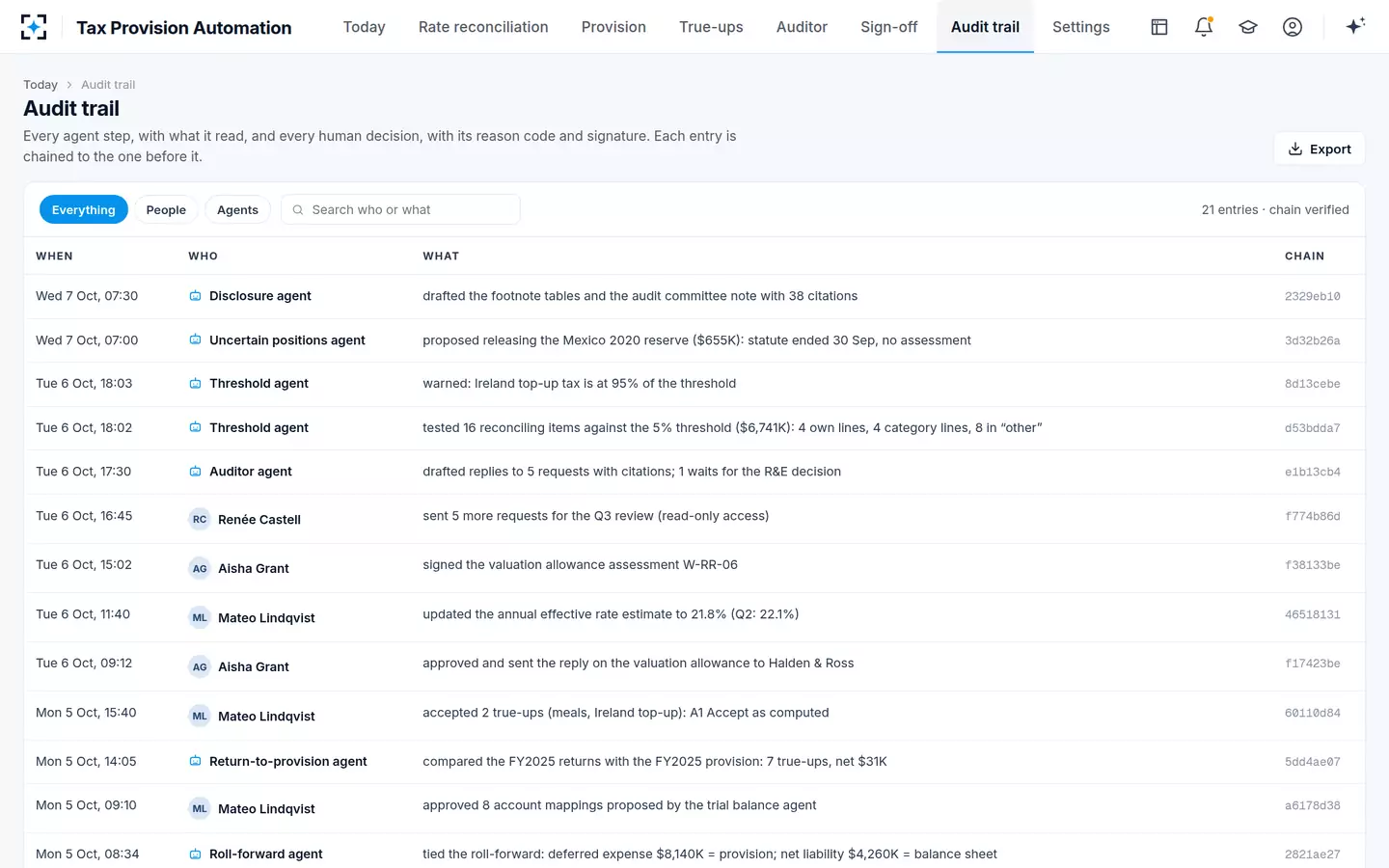Click the WHEN column header

click(x=54, y=256)
